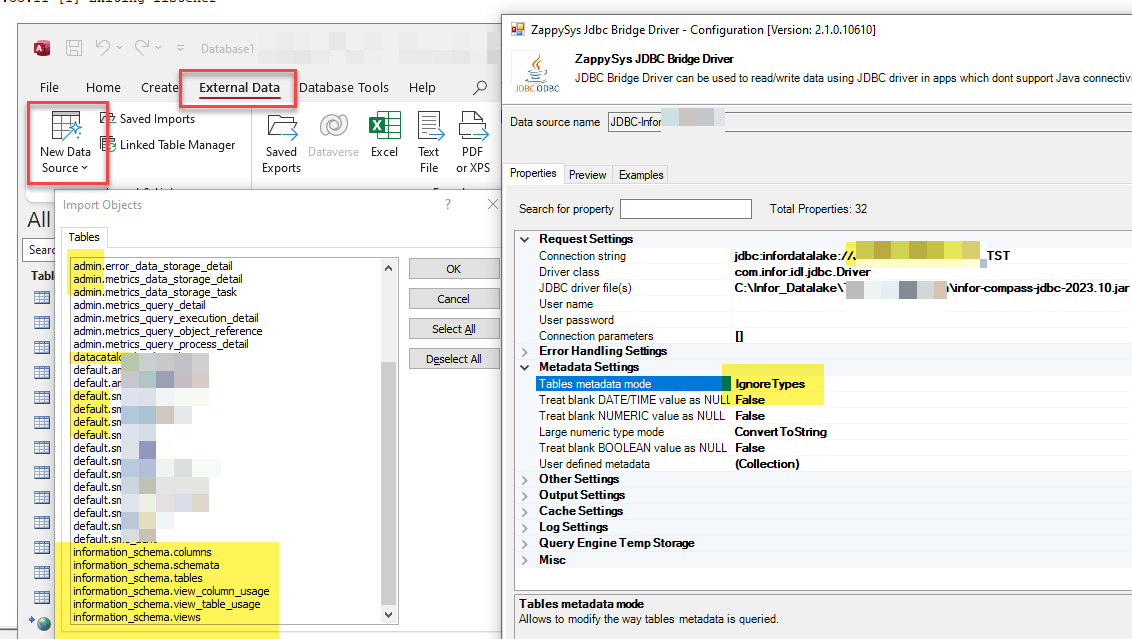Image resolution: width=1132 pixels, height=639 pixels.
Task: Export to Excel
Action: [385, 135]
